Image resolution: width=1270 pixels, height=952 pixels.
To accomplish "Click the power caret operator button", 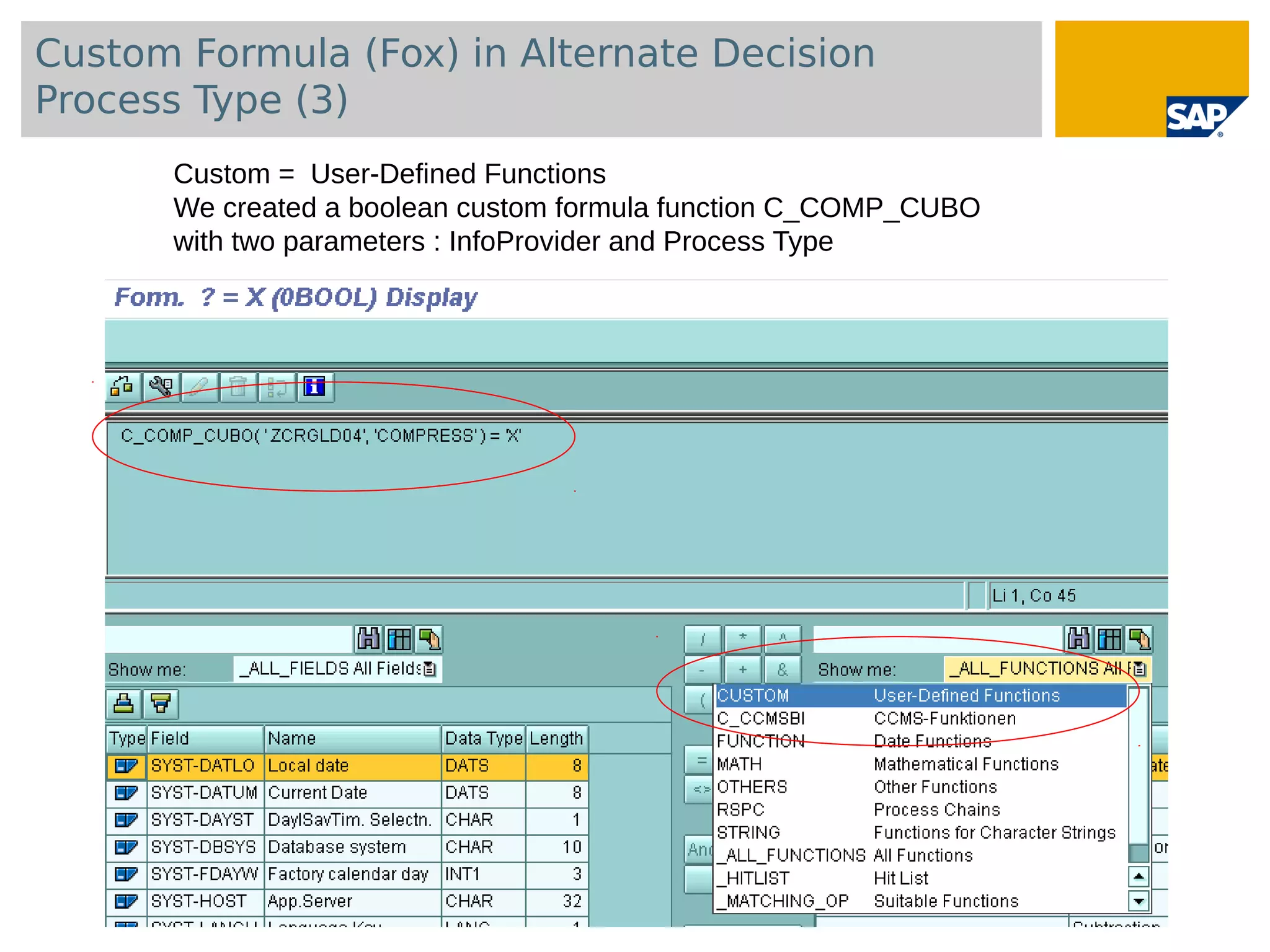I will click(783, 638).
